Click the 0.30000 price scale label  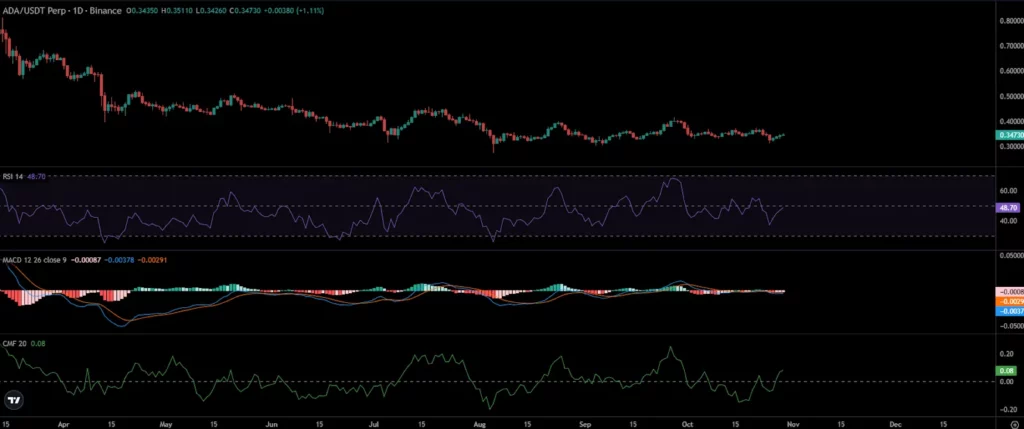click(x=1011, y=146)
